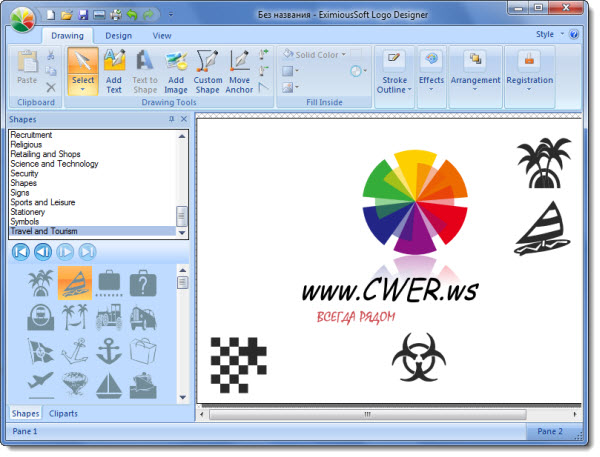
Task: Switch to the Cliparts bottom tab
Action: pos(63,413)
